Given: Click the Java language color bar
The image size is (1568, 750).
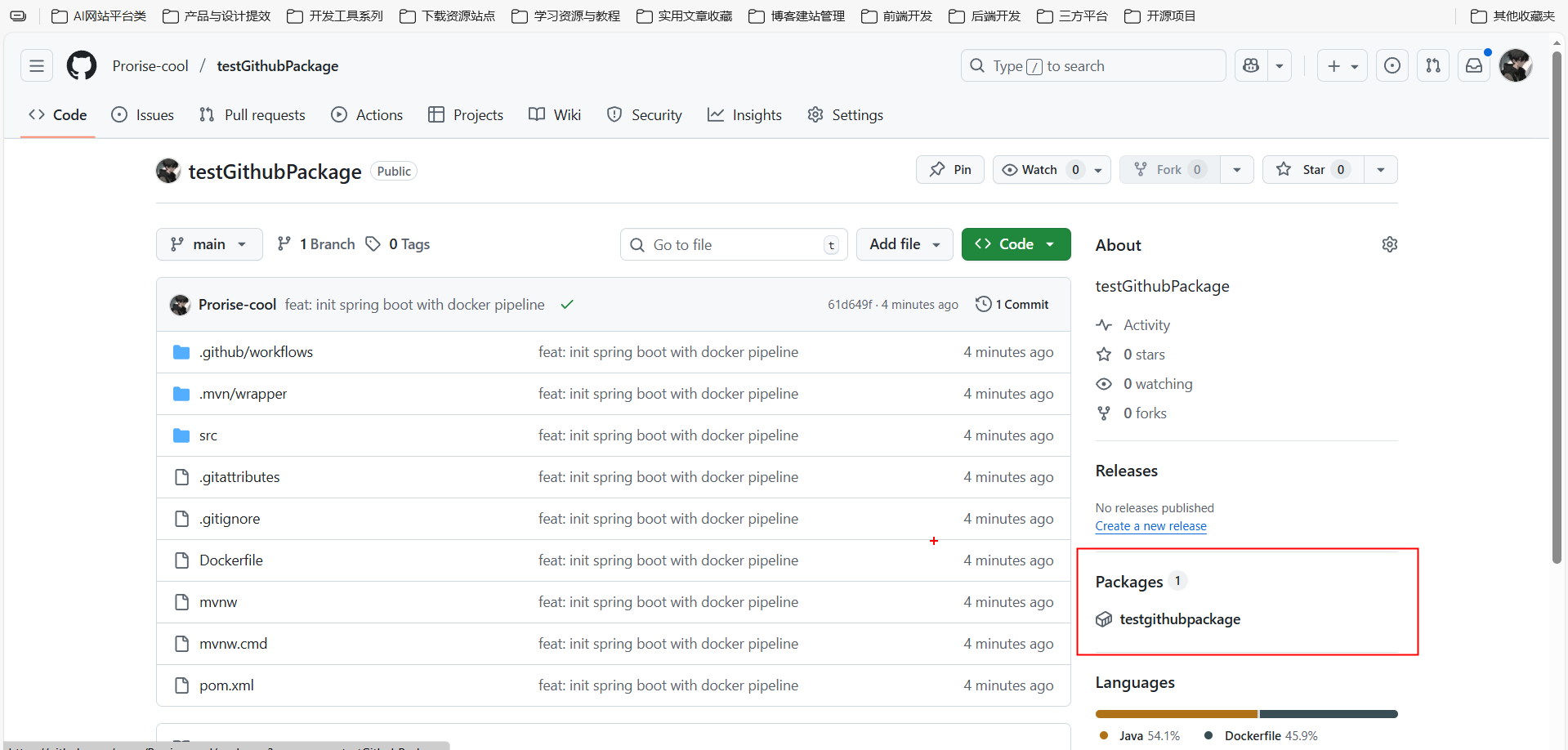Looking at the screenshot, I should [1176, 714].
